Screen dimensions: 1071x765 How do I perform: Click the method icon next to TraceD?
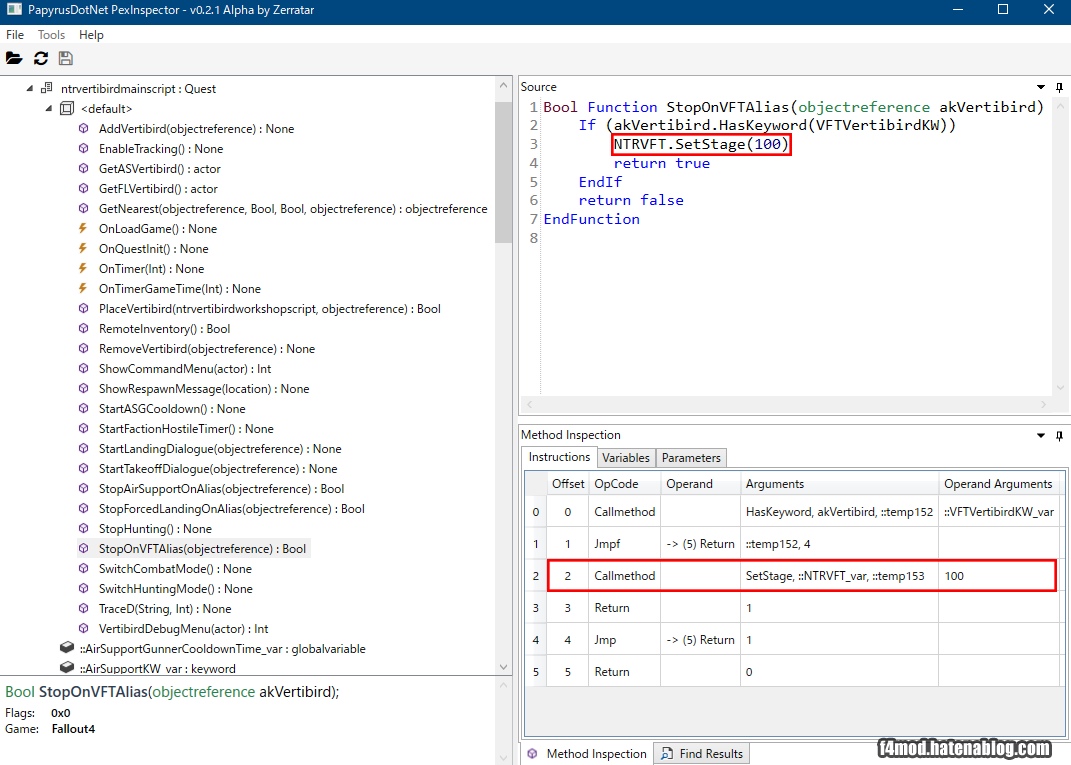coord(83,608)
